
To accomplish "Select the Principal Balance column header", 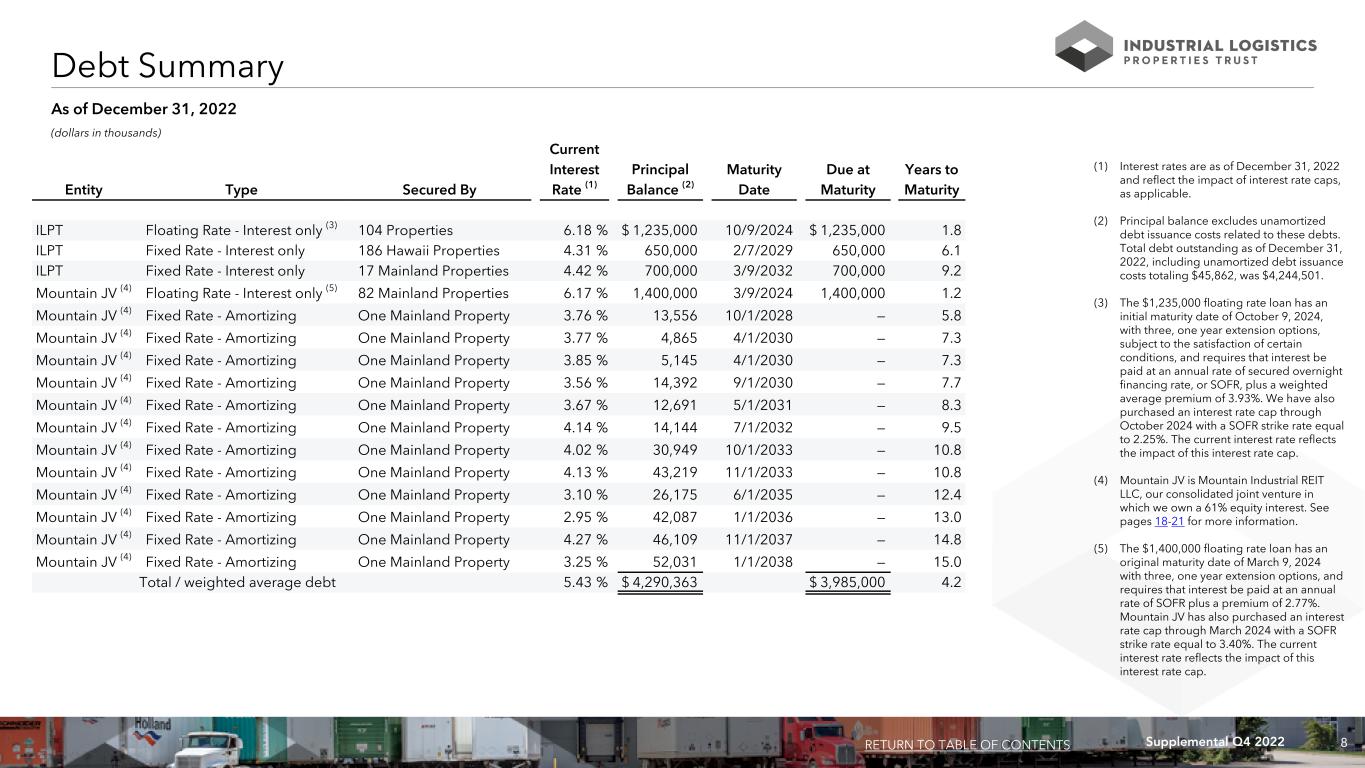I will [x=660, y=180].
